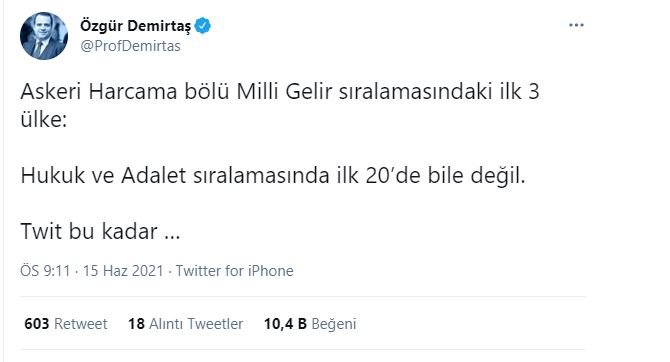Viewport: 670px width, 362px height.
Task: Click the date 15 Haz 2021
Action: click(123, 271)
